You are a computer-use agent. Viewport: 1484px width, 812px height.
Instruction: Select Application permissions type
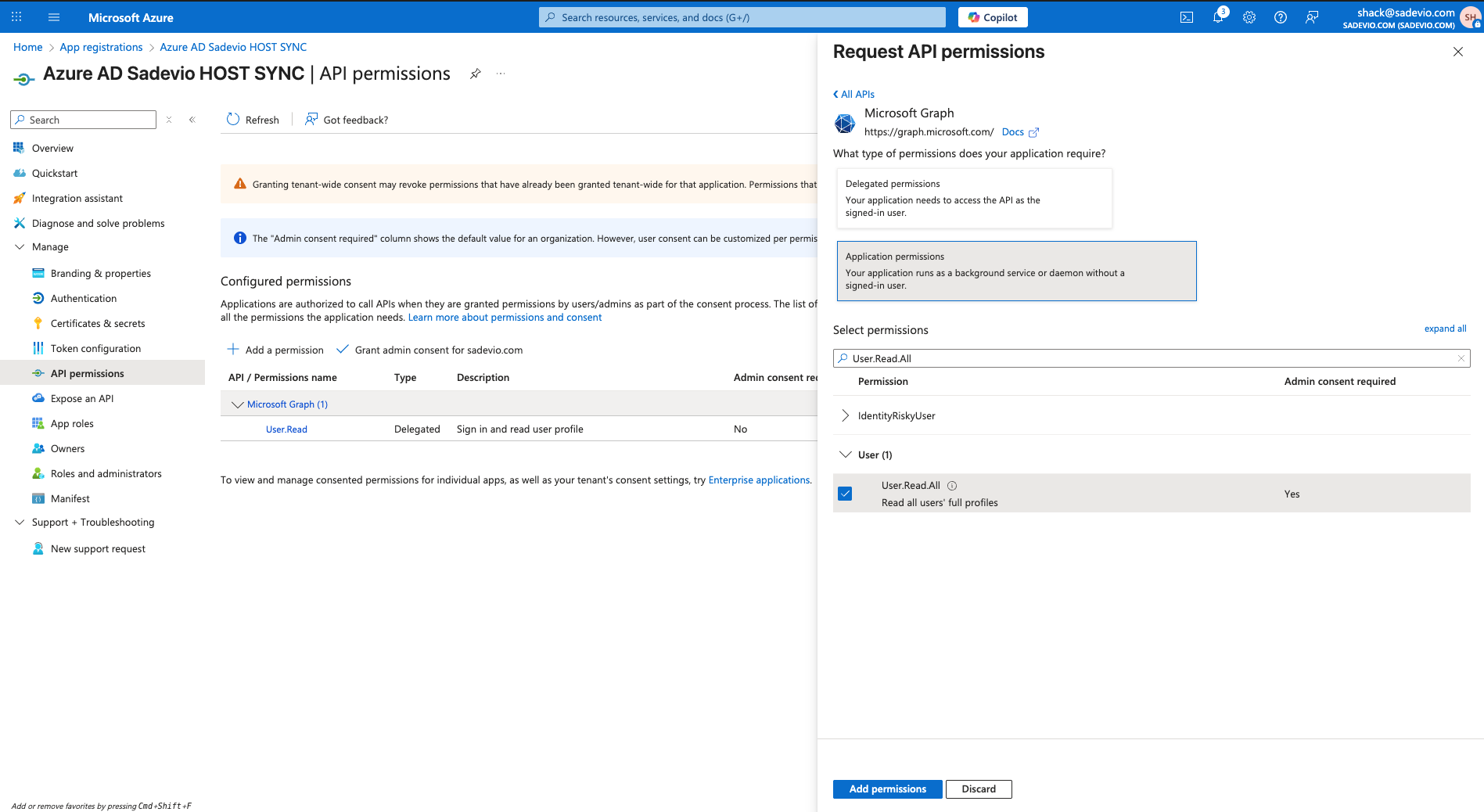[x=1016, y=271]
